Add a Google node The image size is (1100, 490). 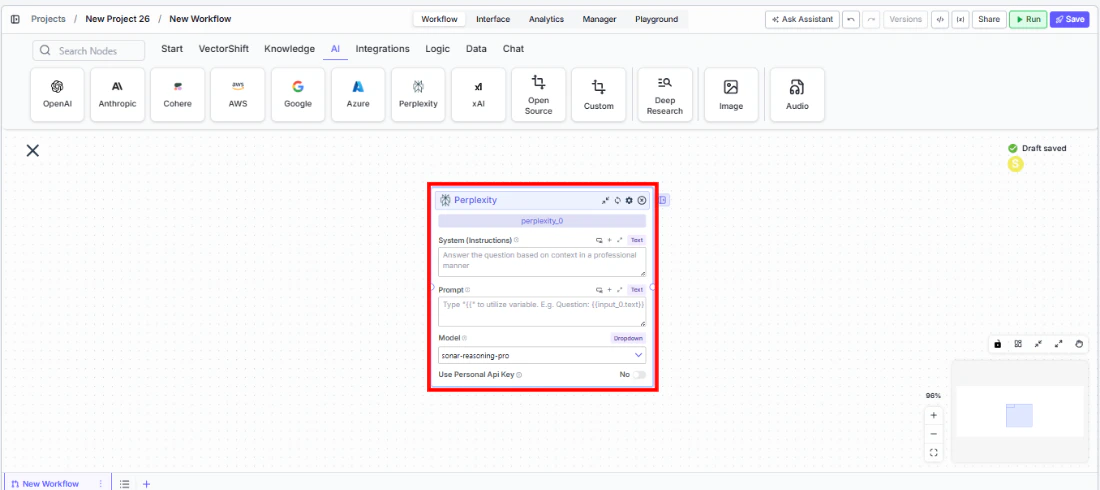pyautogui.click(x=298, y=95)
